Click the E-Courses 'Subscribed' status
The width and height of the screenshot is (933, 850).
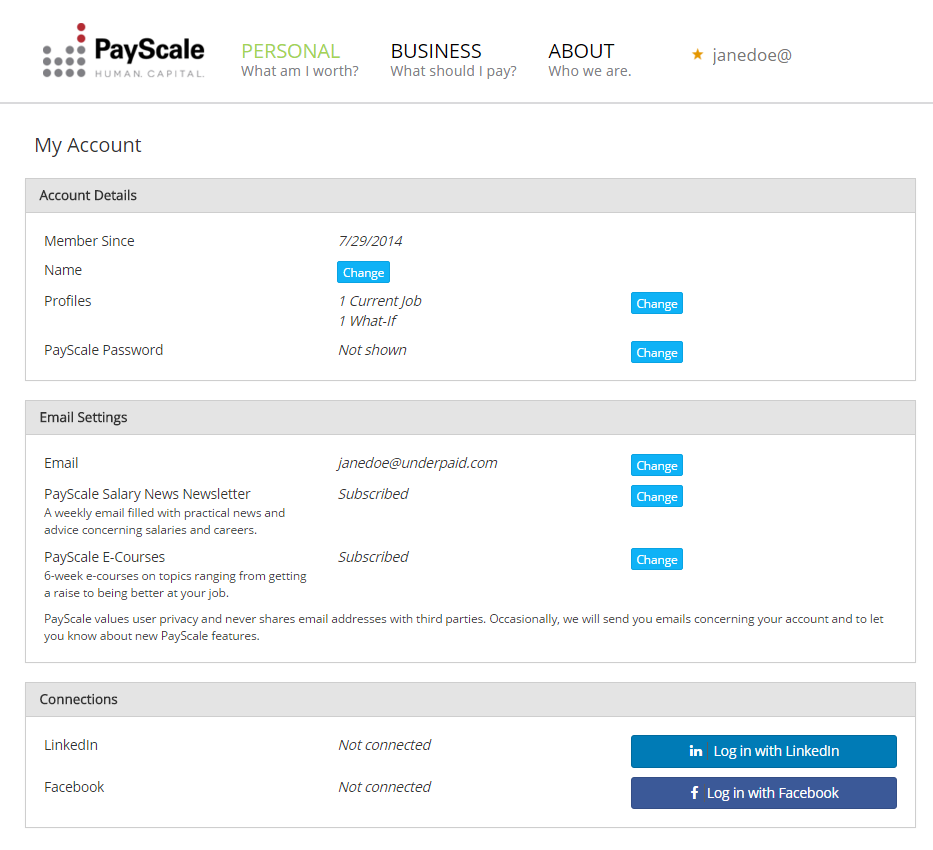(373, 557)
